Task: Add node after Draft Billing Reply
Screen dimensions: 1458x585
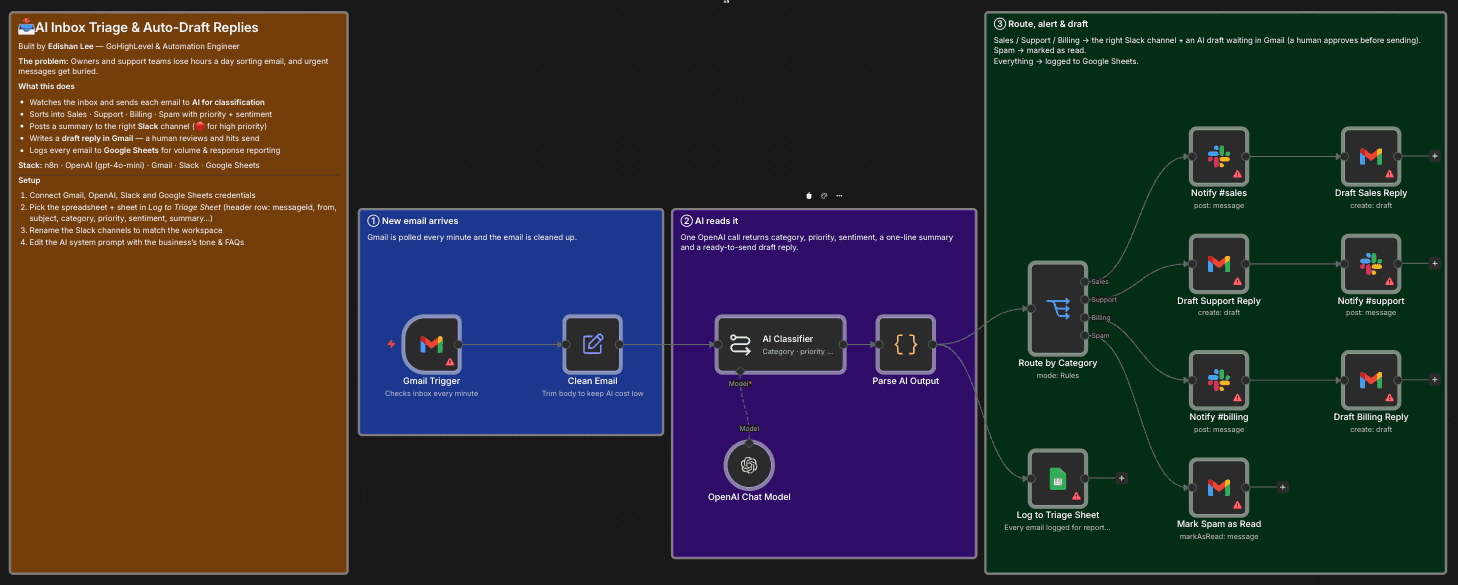Action: tap(1435, 380)
